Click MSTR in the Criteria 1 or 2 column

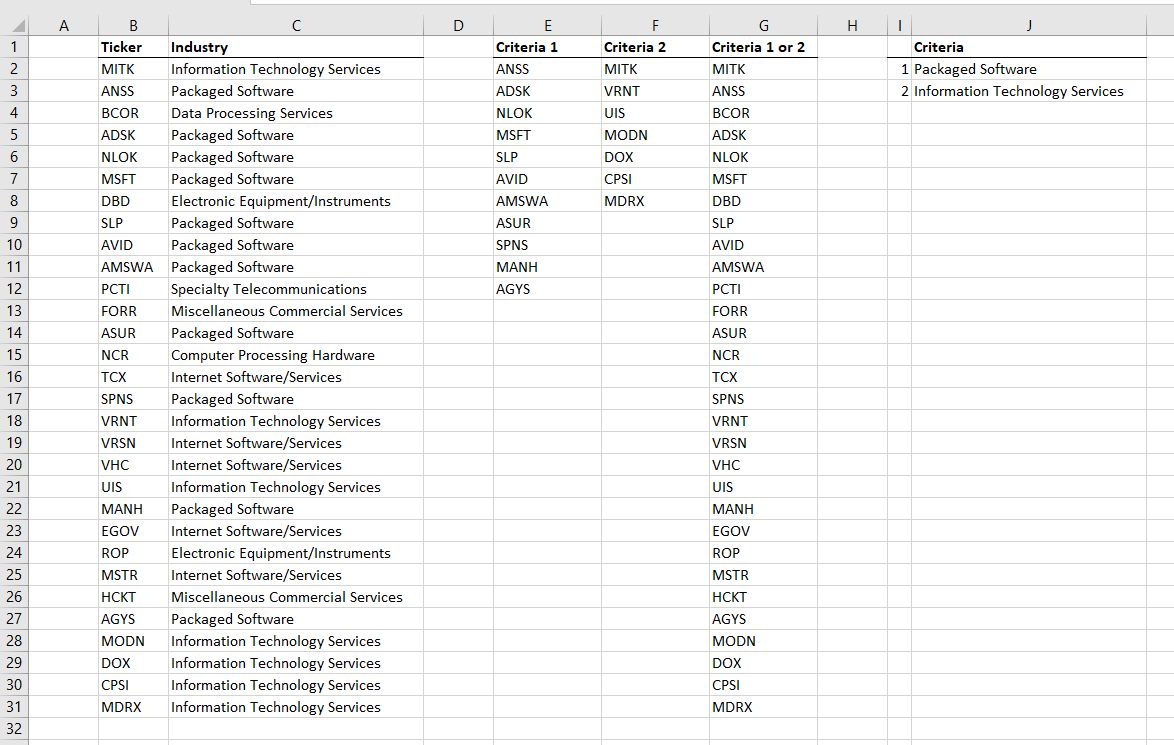coord(763,575)
